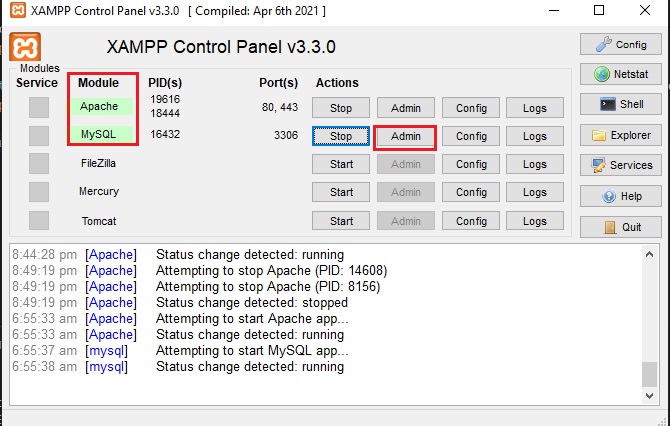This screenshot has width=670, height=426.
Task: Toggle the Mercury service checkbox
Action: click(x=39, y=192)
